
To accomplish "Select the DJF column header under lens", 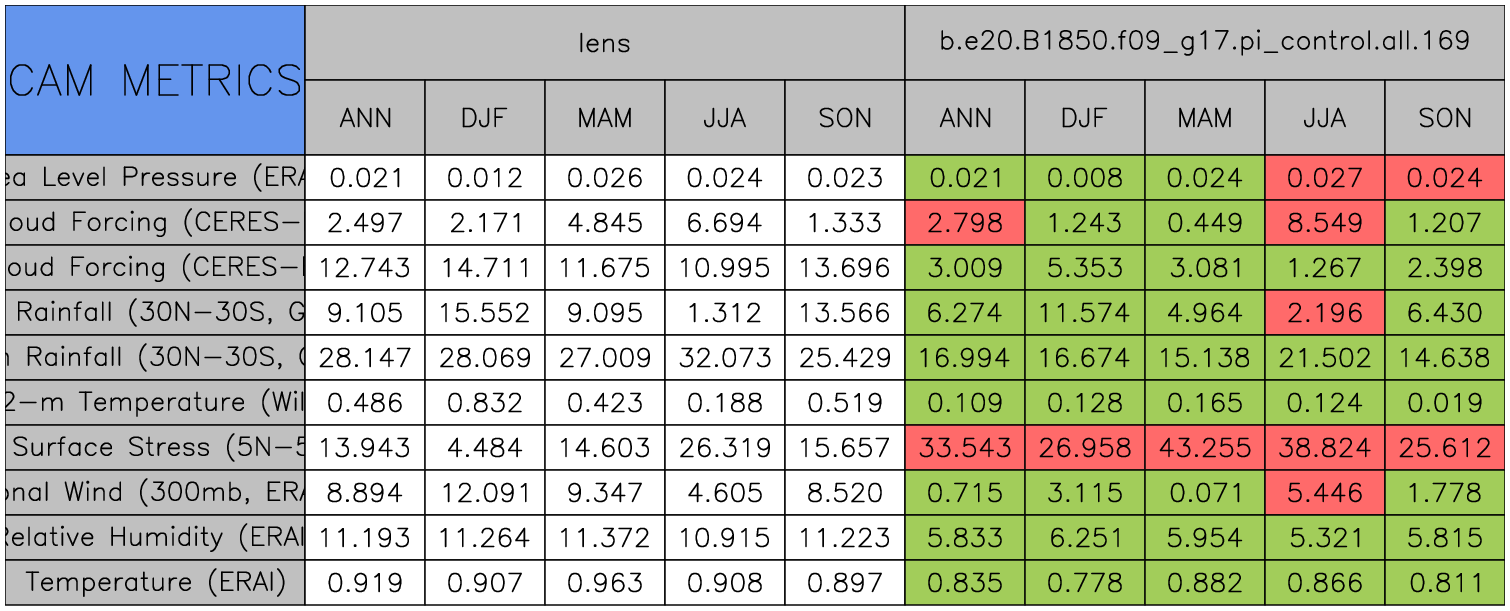I will [x=484, y=118].
